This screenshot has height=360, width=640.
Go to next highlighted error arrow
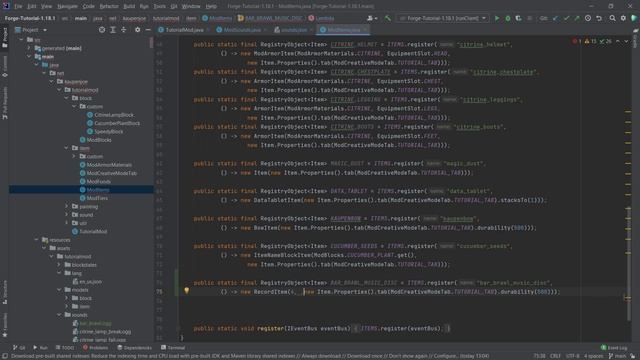(626, 41)
